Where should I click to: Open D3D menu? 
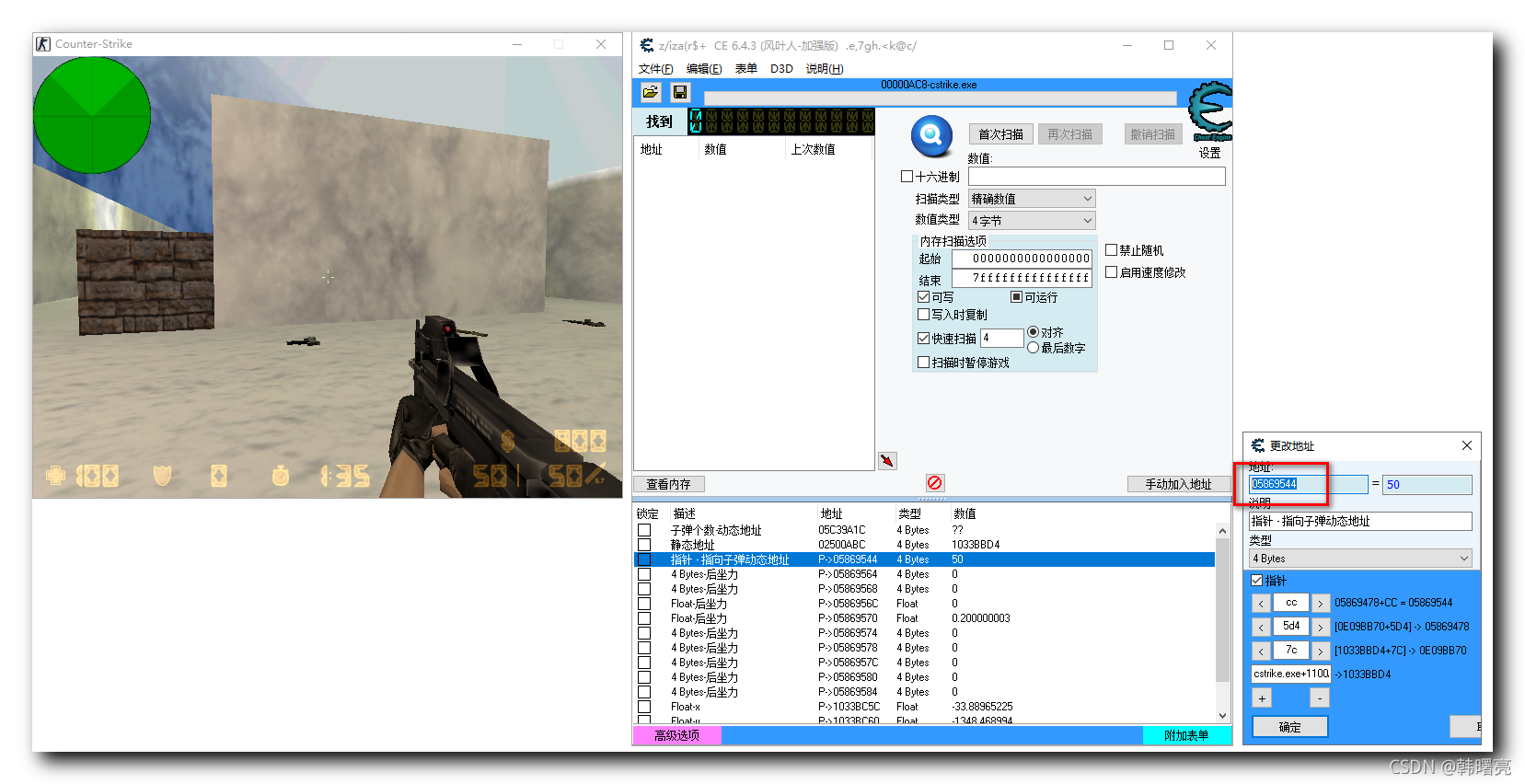(x=781, y=69)
